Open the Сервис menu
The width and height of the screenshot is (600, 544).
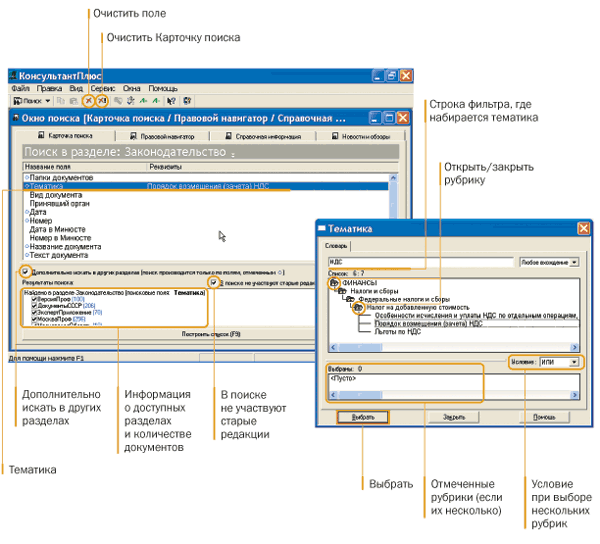tap(103, 88)
